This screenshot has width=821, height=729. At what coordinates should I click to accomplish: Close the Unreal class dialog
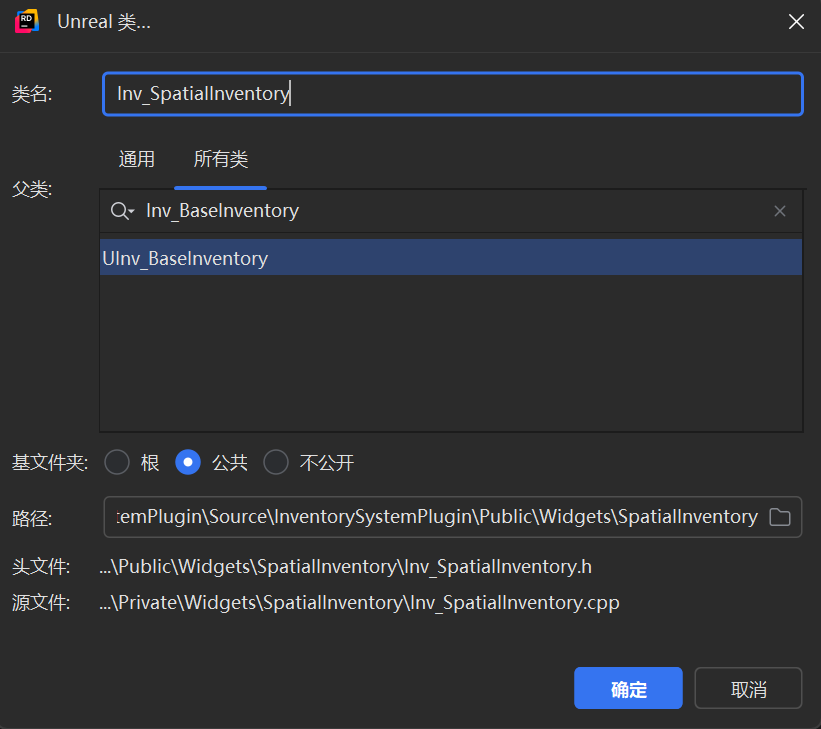(x=796, y=21)
